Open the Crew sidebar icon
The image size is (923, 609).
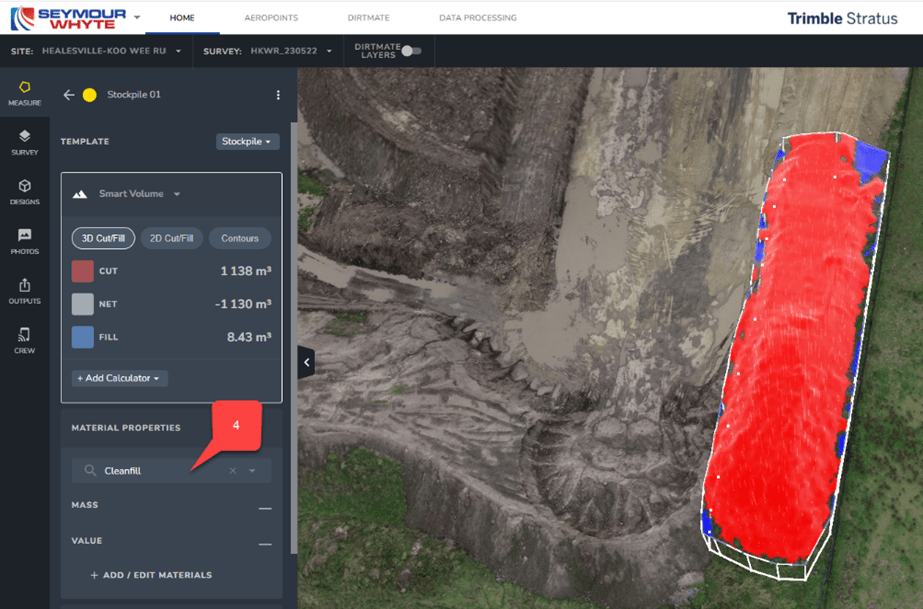tap(24, 340)
